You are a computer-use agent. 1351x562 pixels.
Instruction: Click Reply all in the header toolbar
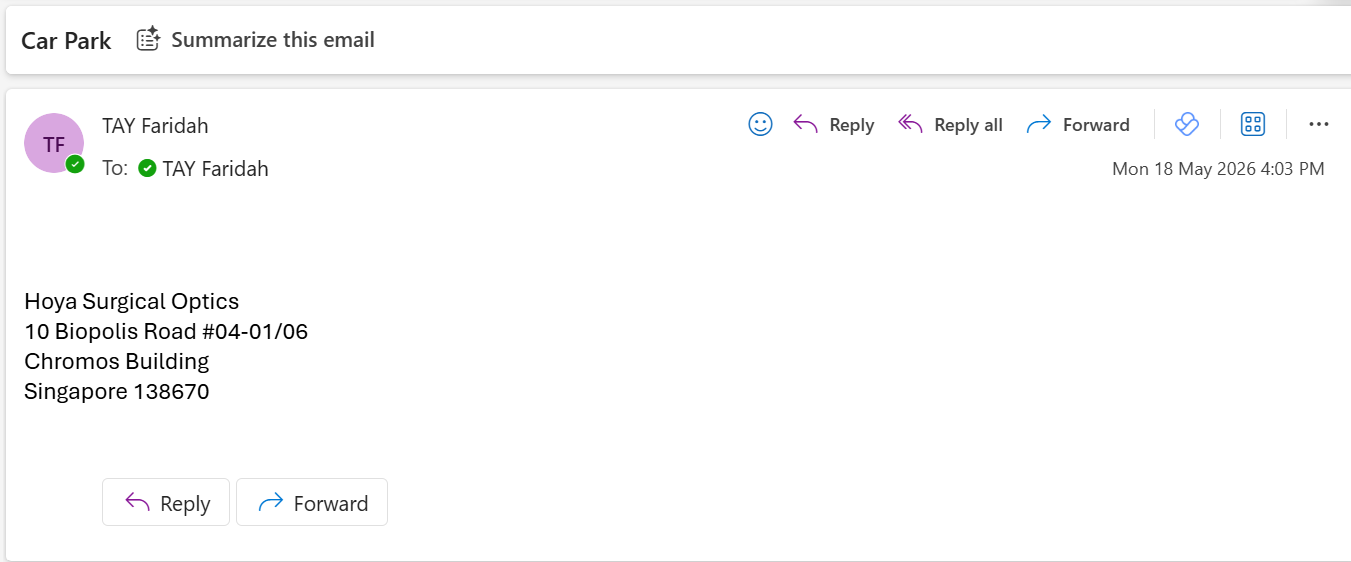point(950,124)
